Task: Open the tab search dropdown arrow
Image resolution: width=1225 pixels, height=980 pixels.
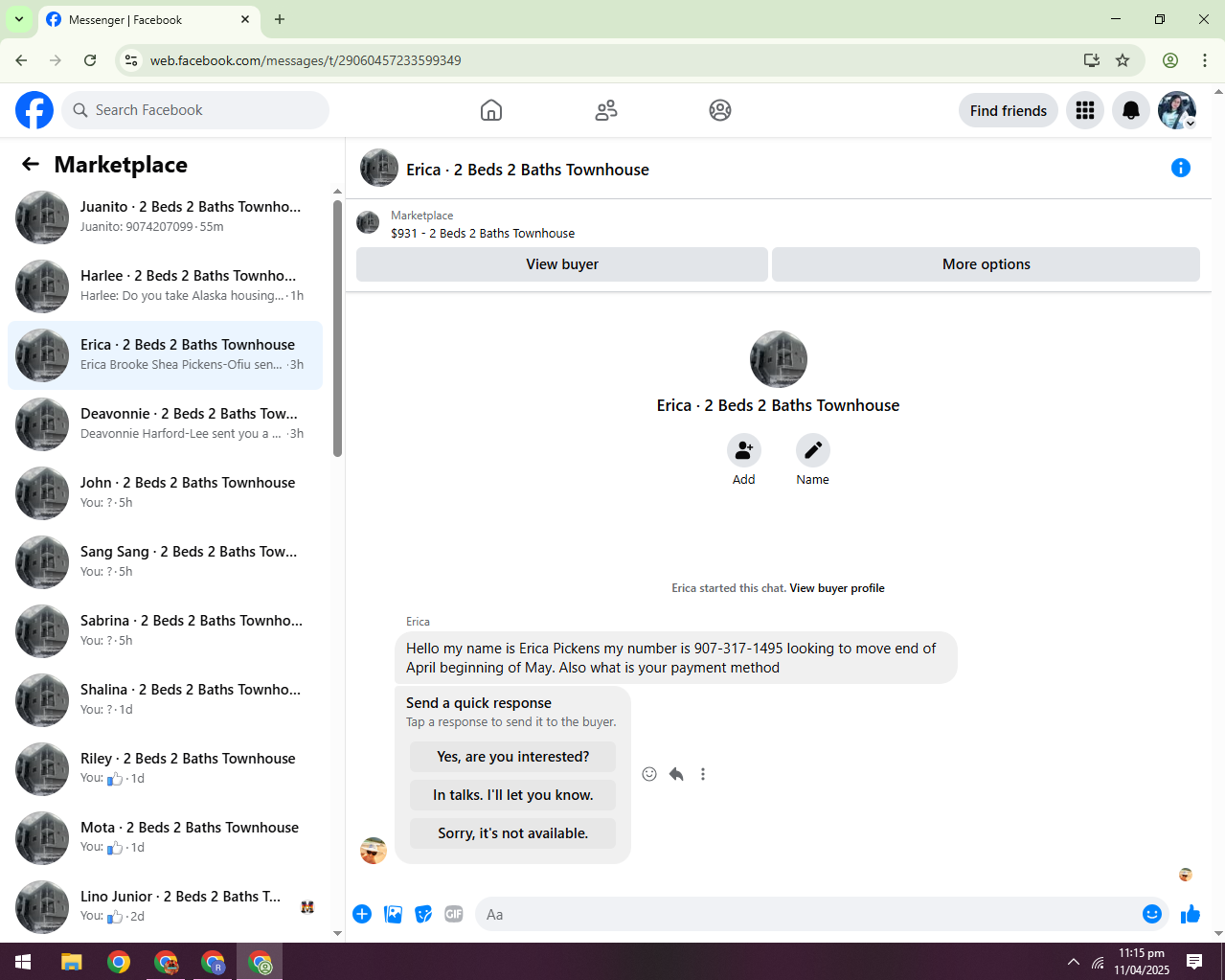Action: (x=18, y=19)
